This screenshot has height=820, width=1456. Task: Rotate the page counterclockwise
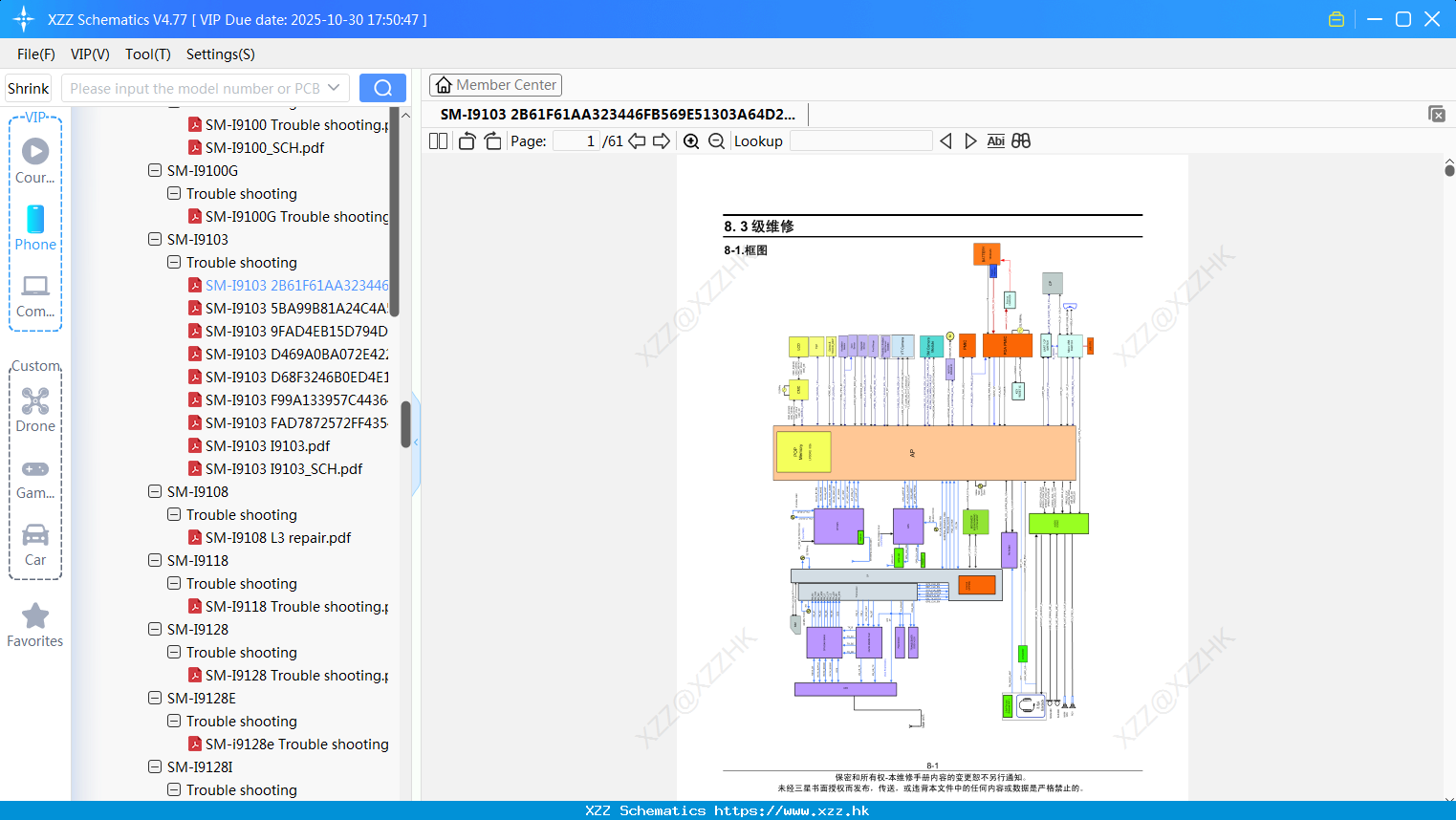point(467,140)
